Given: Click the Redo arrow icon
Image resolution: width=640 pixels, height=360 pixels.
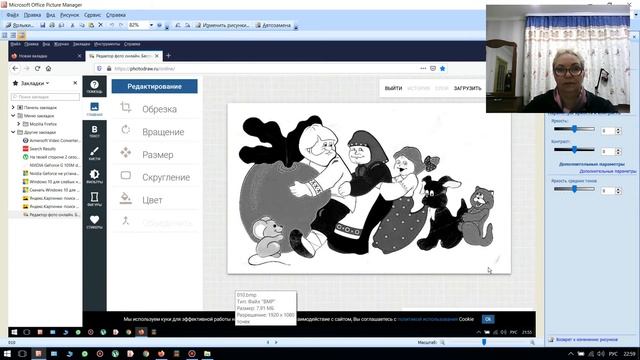Looking at the screenshot, I should pos(121,25).
